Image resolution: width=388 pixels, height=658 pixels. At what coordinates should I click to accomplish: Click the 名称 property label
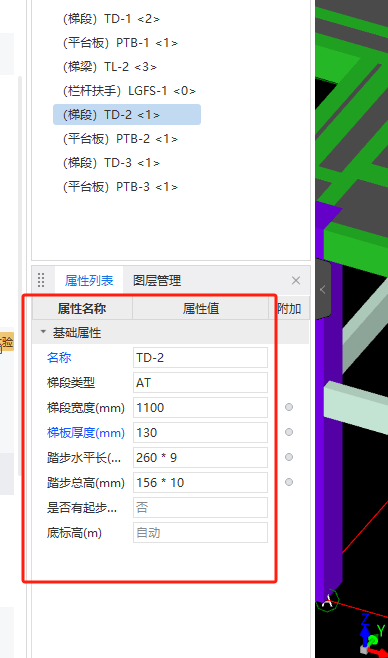(59, 358)
